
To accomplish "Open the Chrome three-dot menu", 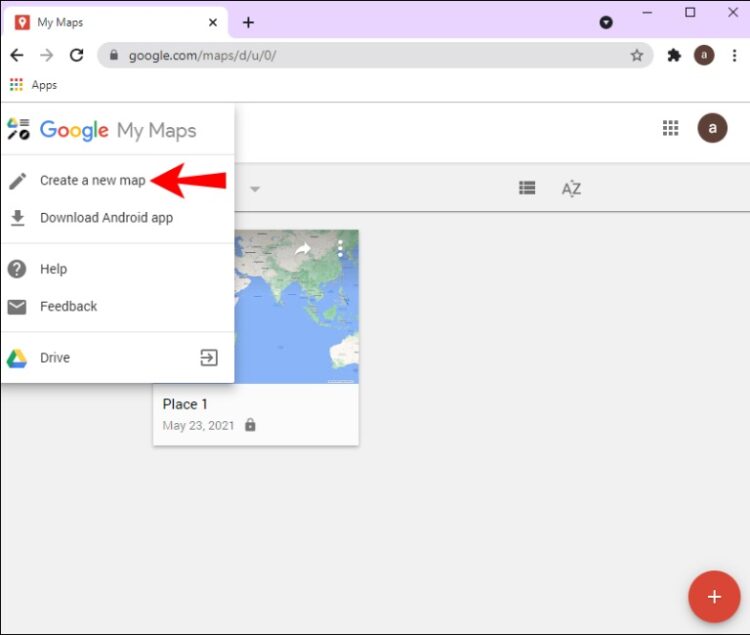I will [734, 55].
